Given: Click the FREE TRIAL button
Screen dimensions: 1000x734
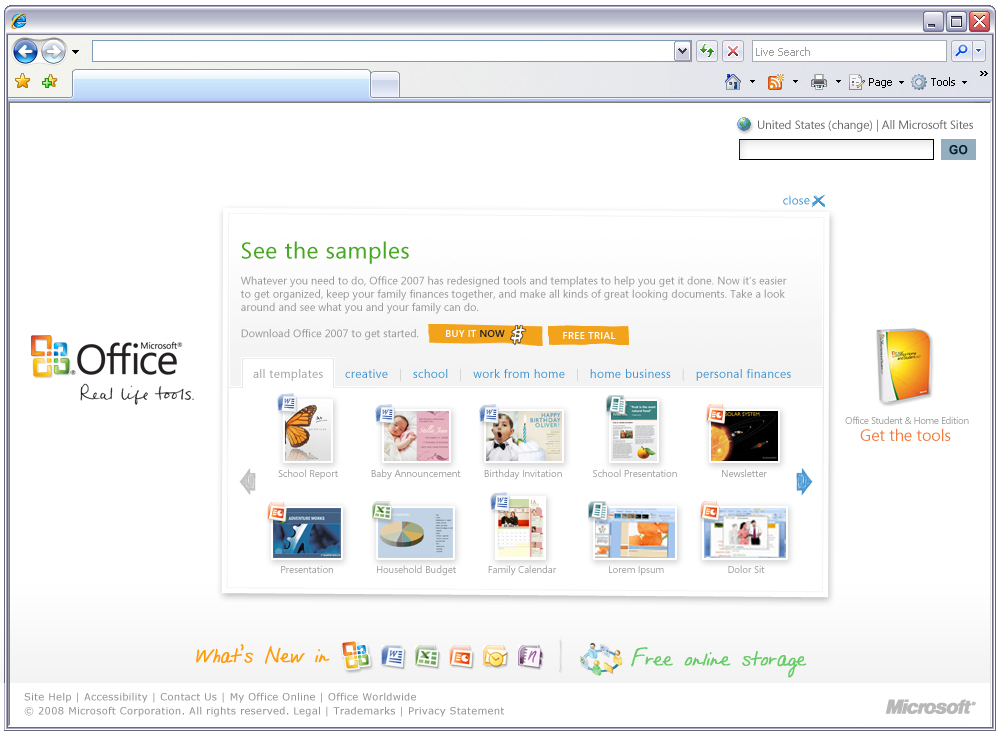Looking at the screenshot, I should (589, 335).
